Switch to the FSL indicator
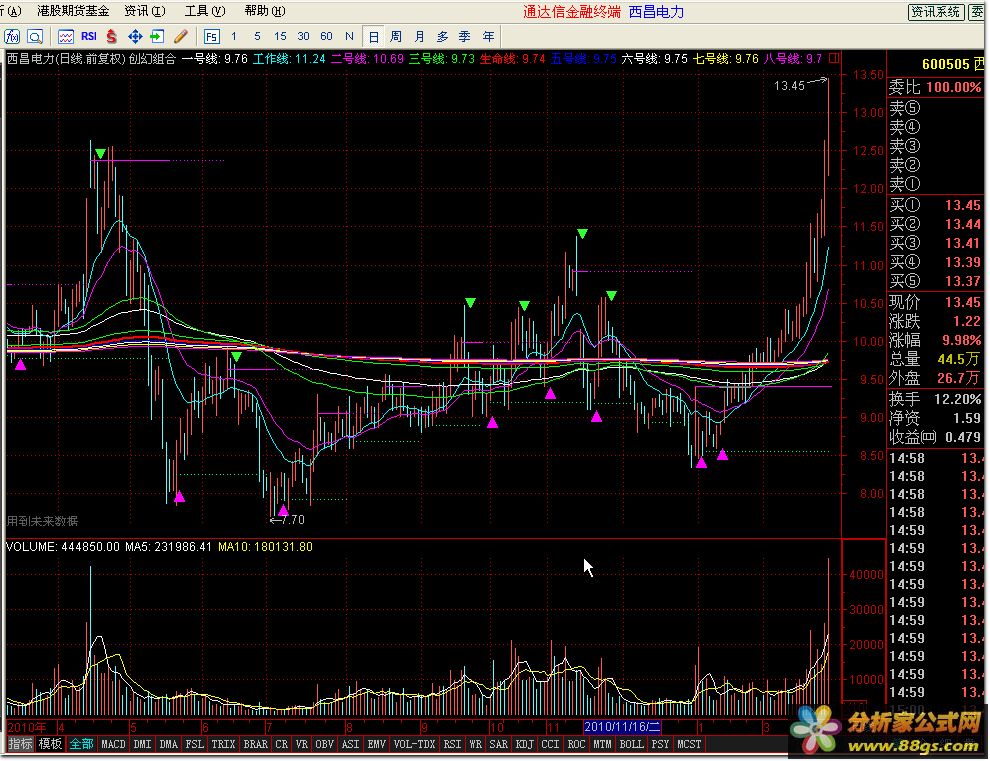 [194, 744]
